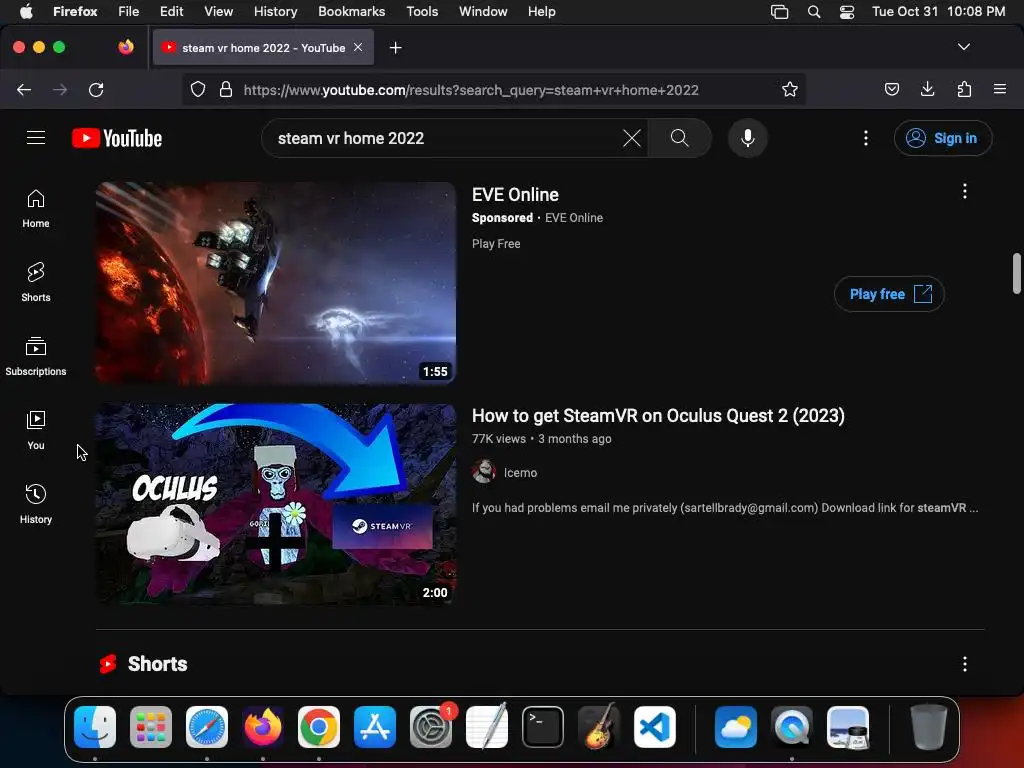Image resolution: width=1024 pixels, height=768 pixels.
Task: Open more options for EVE Online ad
Action: pyautogui.click(x=965, y=191)
